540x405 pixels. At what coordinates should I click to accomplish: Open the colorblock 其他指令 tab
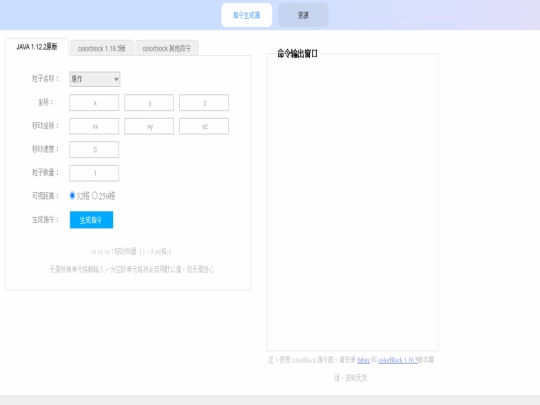click(167, 48)
